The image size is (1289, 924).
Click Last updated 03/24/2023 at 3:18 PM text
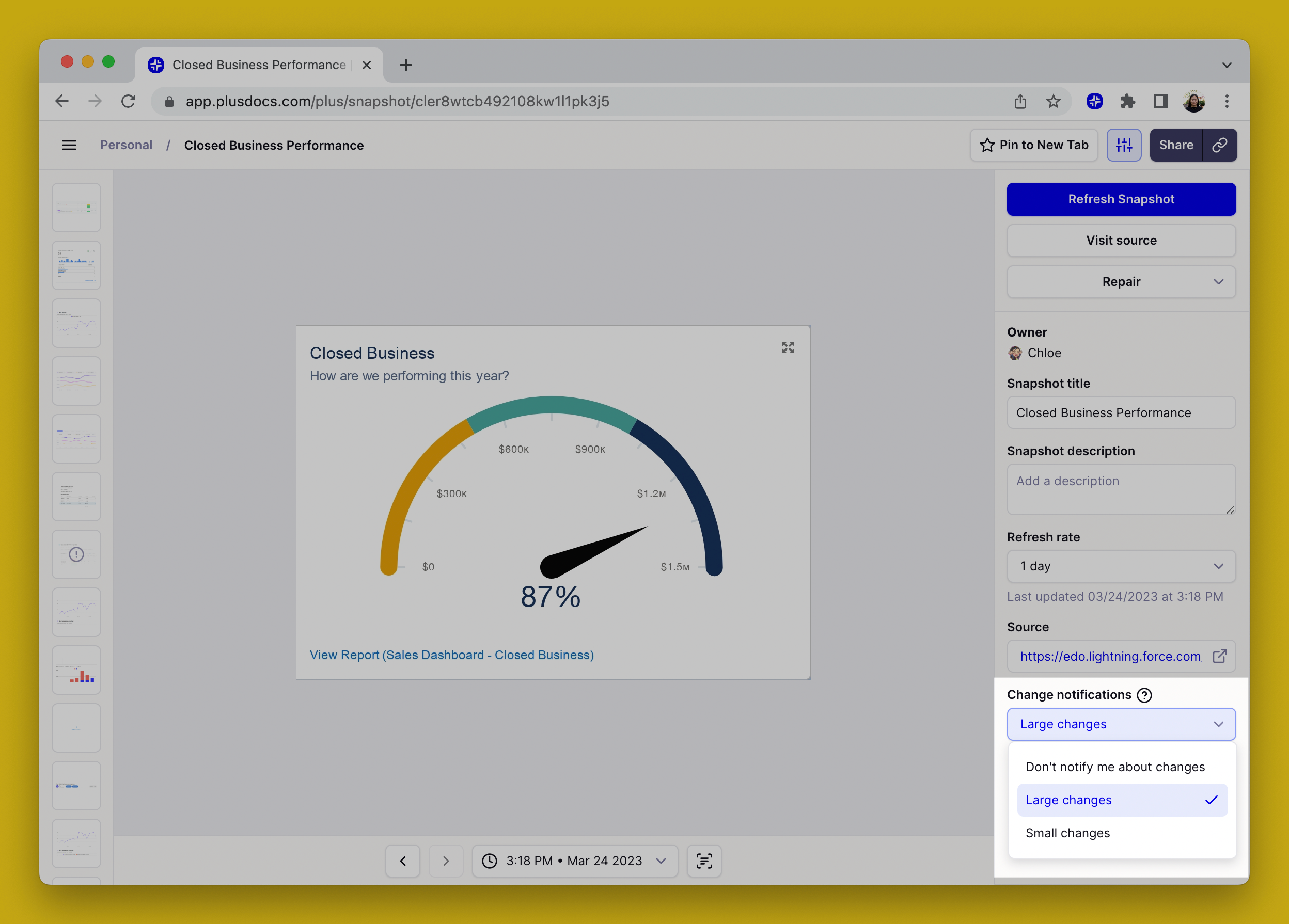coord(1114,597)
